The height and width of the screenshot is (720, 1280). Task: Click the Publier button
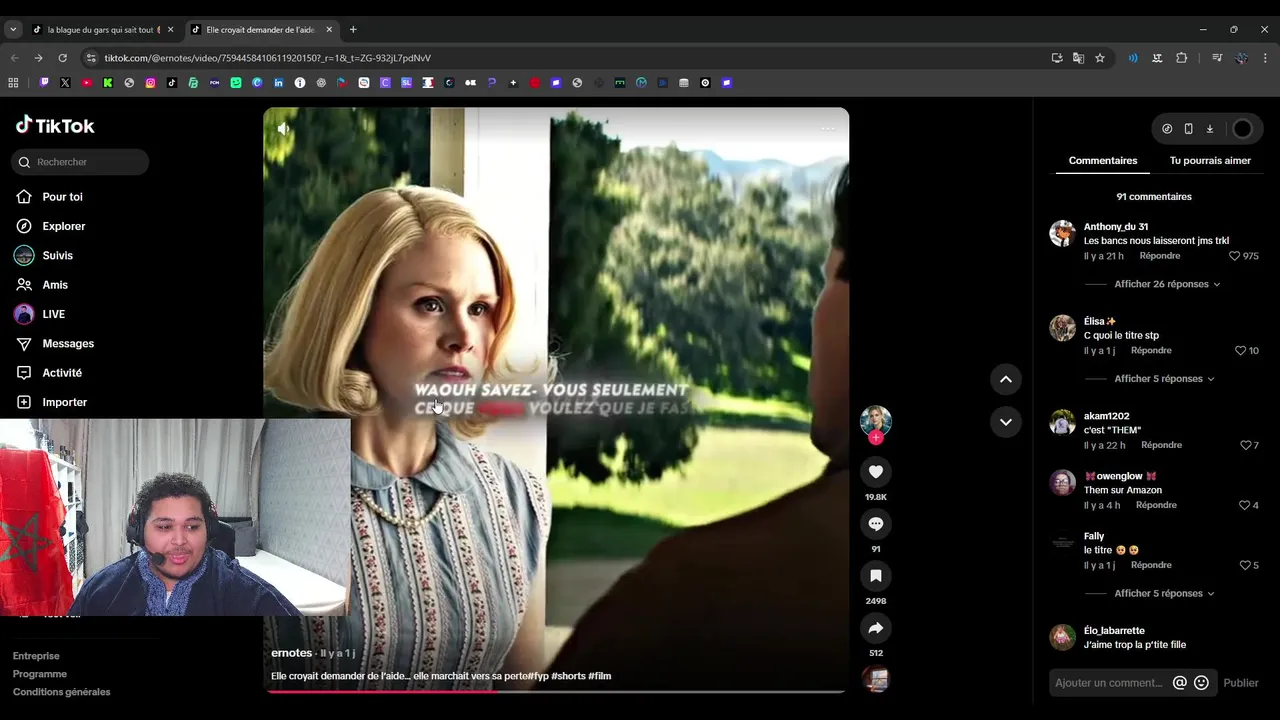click(1241, 683)
